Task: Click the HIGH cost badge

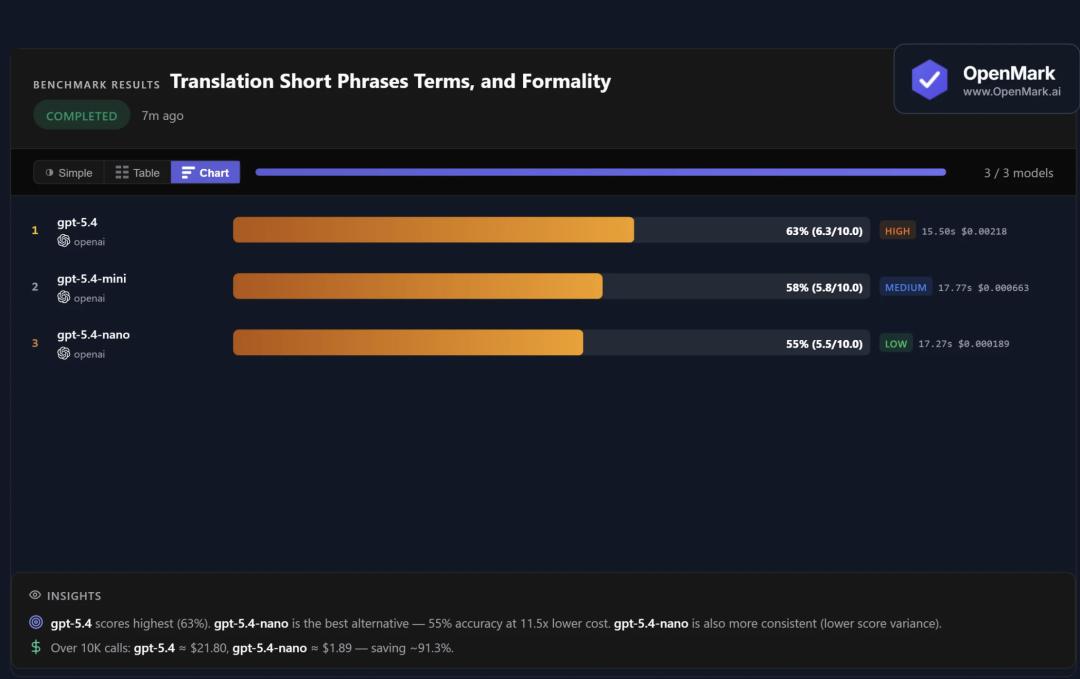Action: pos(897,231)
